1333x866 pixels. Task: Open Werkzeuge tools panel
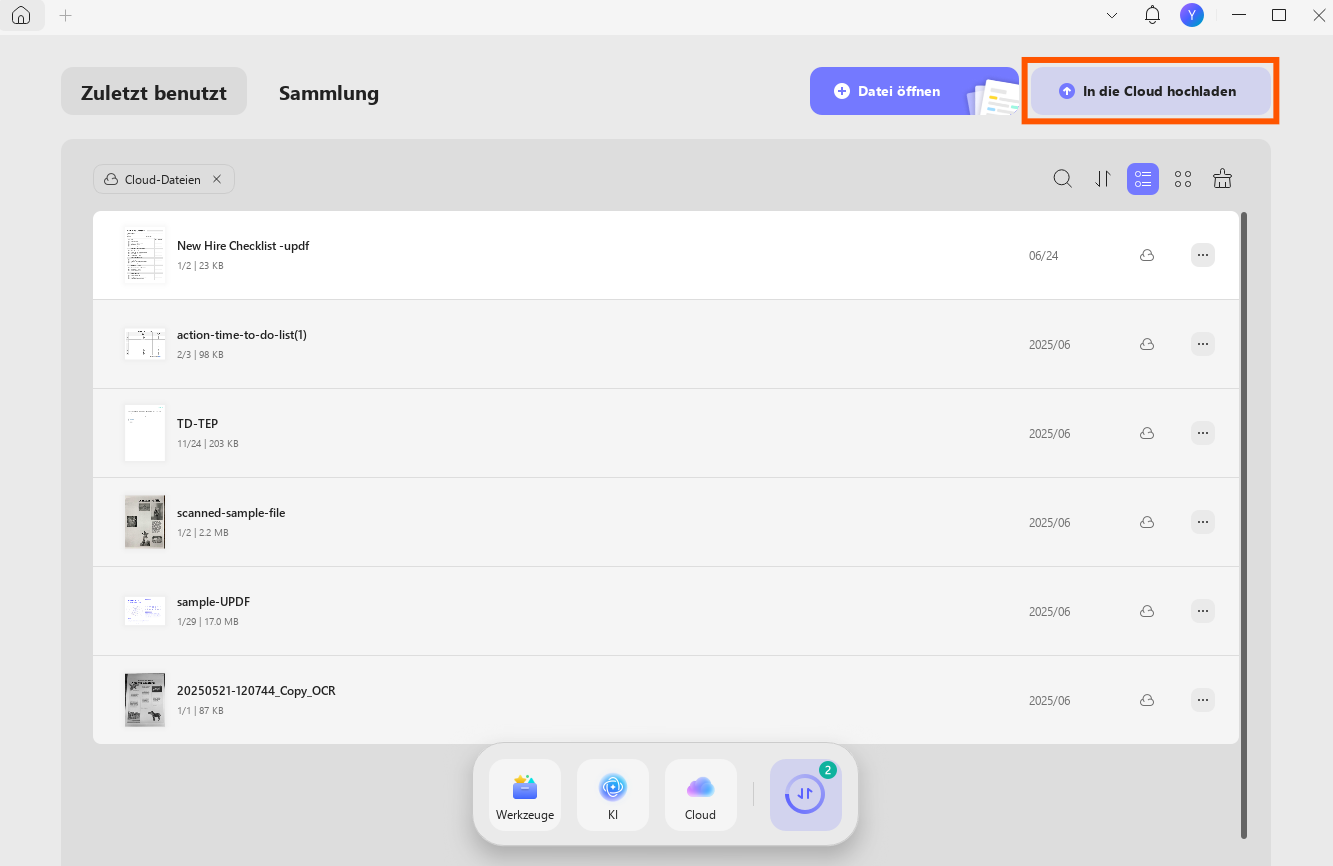coord(525,795)
